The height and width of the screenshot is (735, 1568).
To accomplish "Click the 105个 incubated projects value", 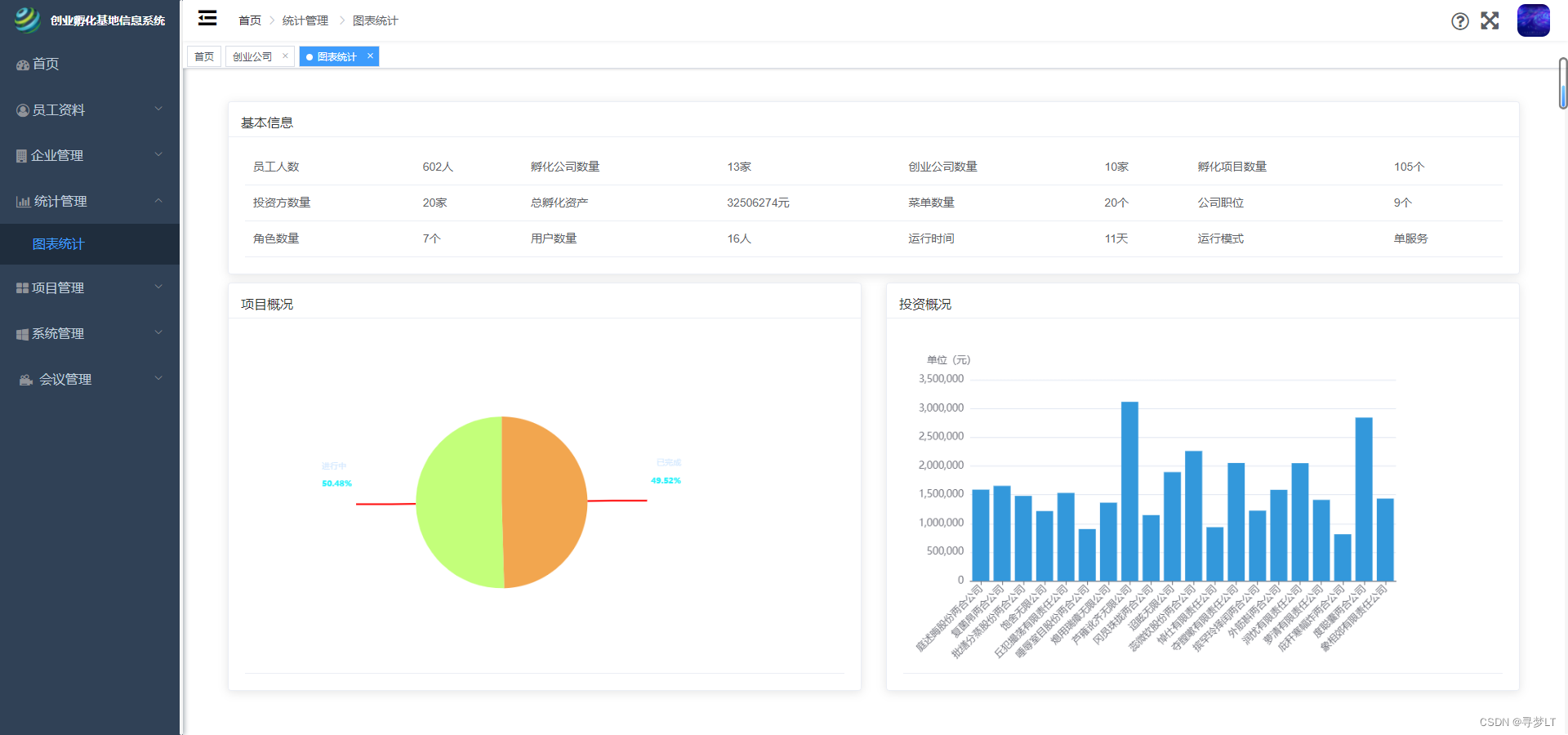I will (1409, 167).
